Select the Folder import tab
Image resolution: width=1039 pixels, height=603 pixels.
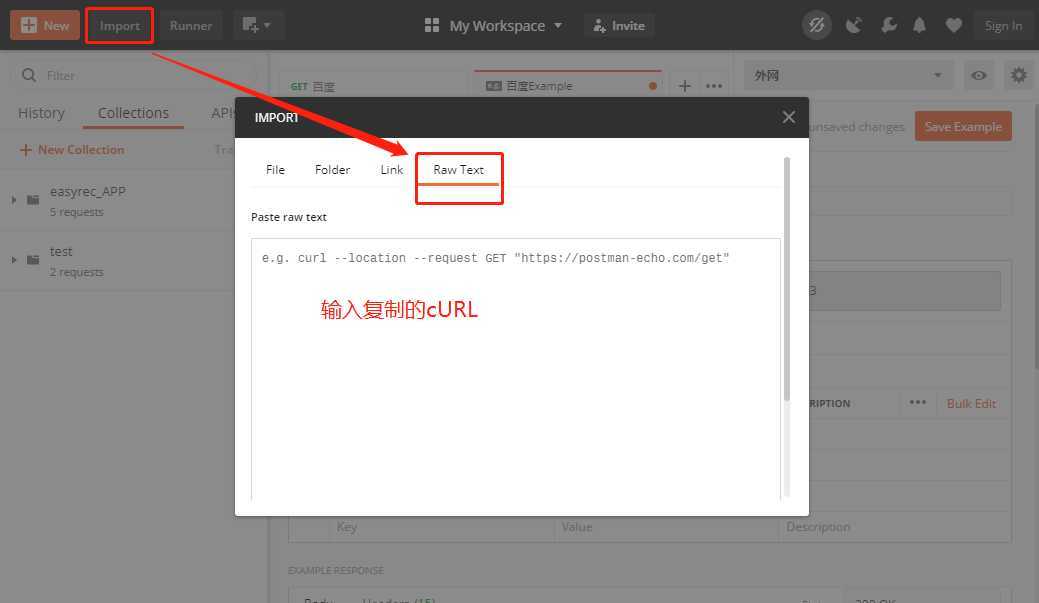(x=332, y=170)
